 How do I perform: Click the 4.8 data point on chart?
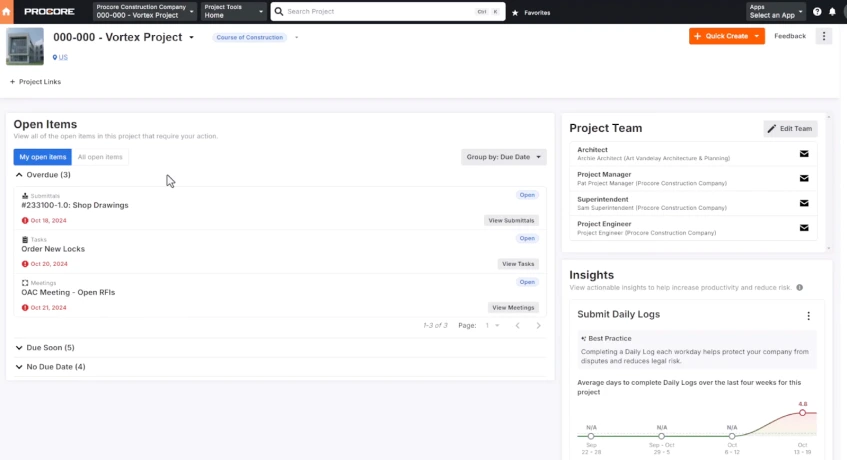click(x=803, y=412)
